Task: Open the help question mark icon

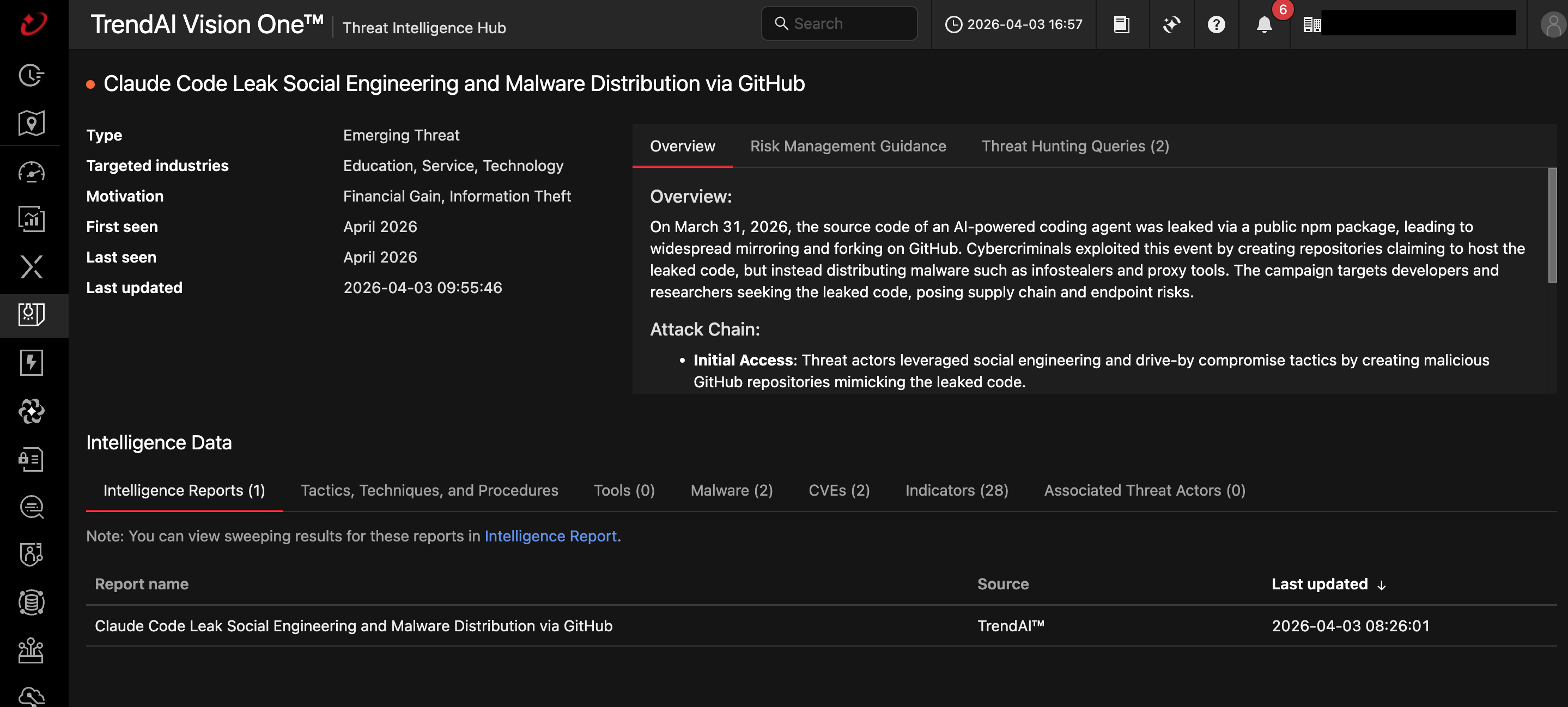Action: [x=1215, y=25]
